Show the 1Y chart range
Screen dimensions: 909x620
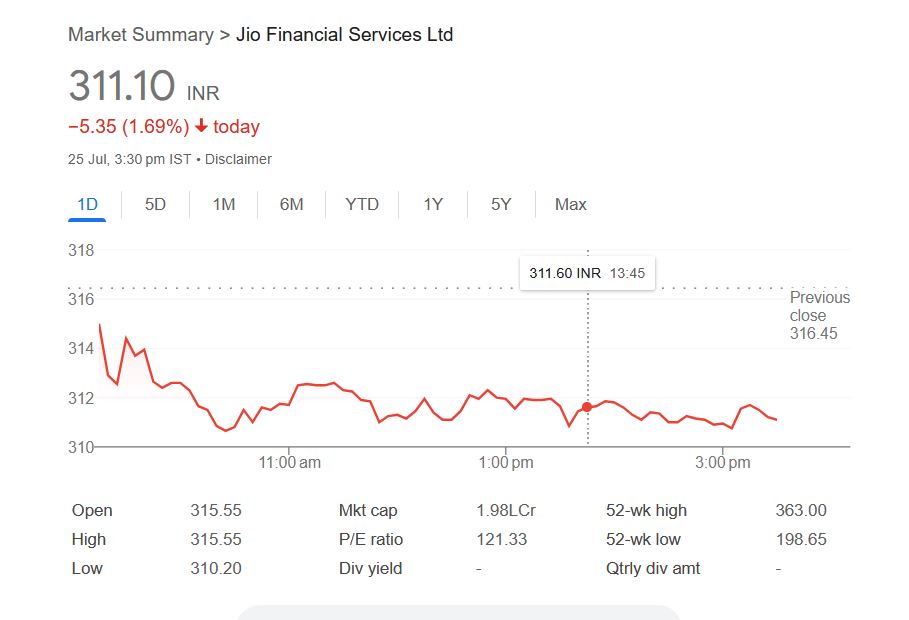[433, 204]
